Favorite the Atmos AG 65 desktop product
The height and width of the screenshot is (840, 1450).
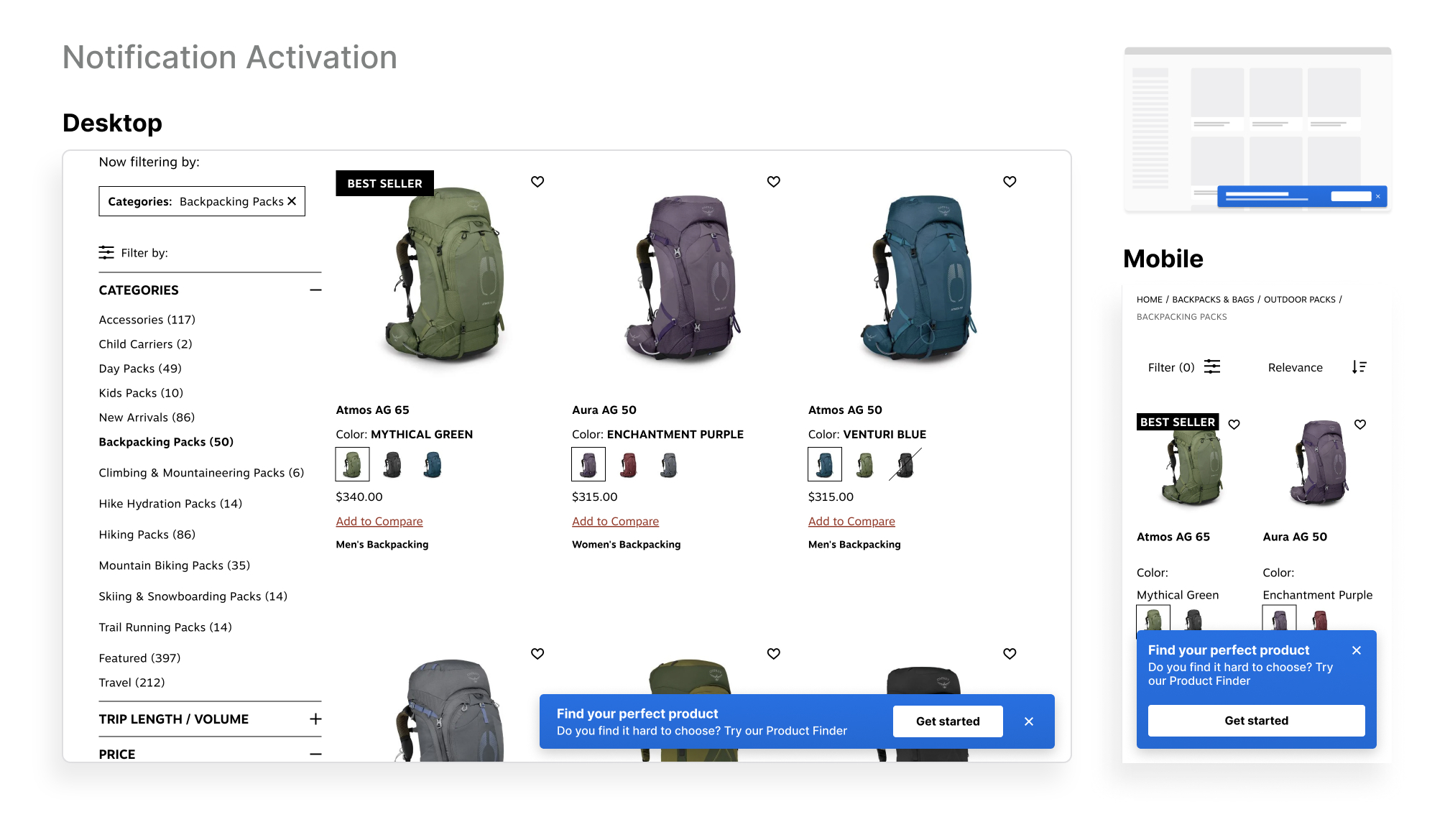pyautogui.click(x=537, y=182)
